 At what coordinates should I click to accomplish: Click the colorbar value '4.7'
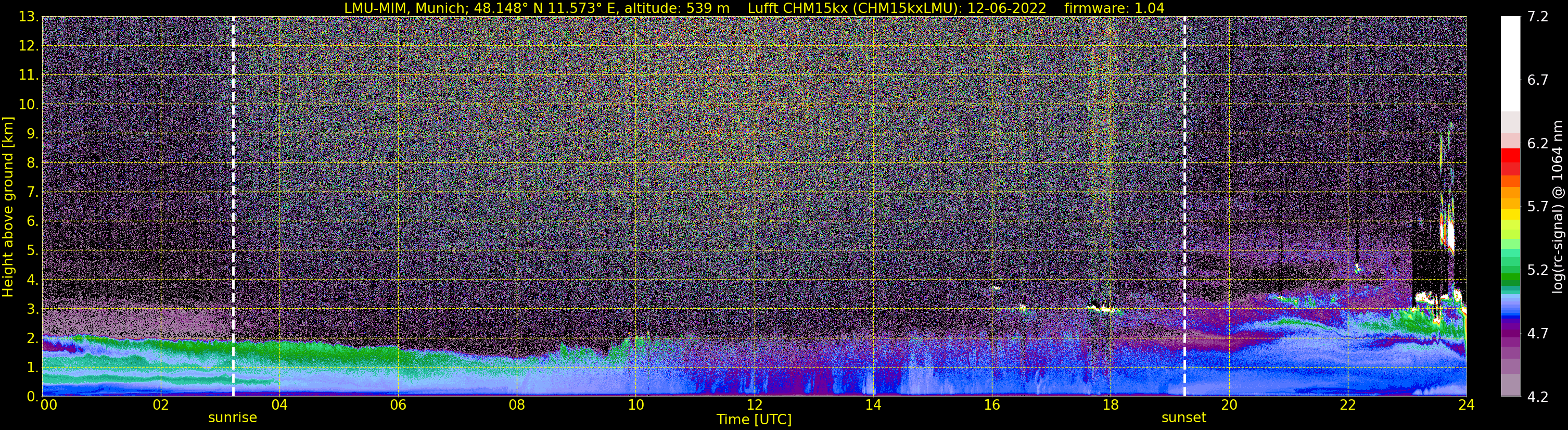tap(1538, 334)
